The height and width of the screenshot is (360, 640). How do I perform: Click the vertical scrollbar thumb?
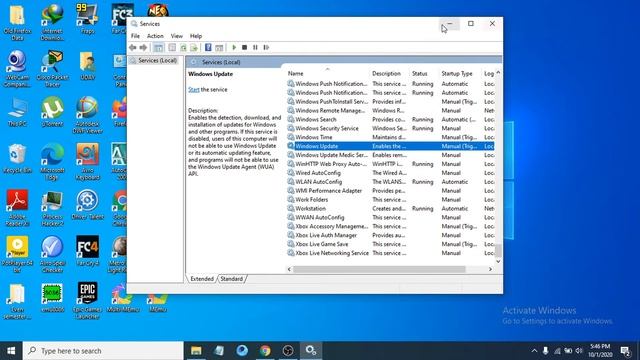tap(498, 251)
